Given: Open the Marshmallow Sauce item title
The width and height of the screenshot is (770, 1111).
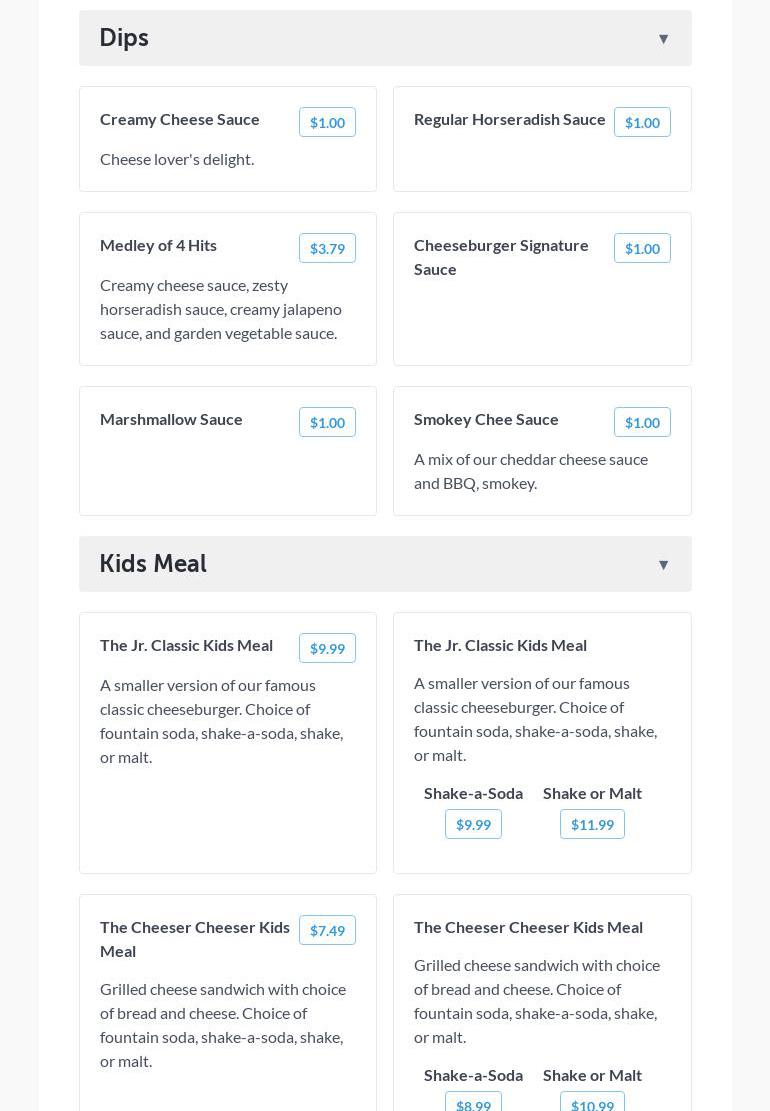Looking at the screenshot, I should (171, 419).
